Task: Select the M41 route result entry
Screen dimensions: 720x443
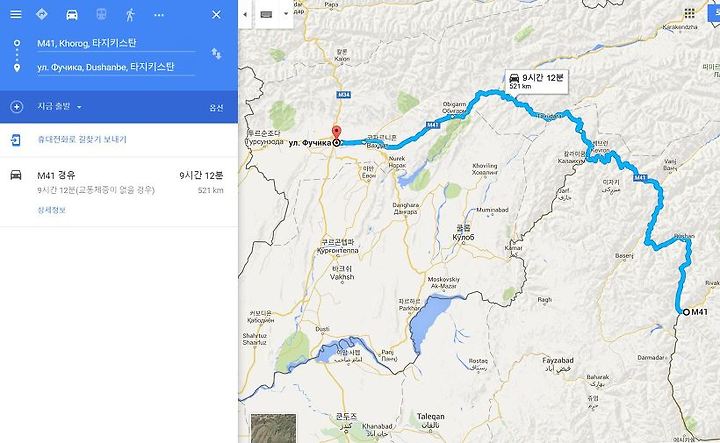Action: coord(119,192)
